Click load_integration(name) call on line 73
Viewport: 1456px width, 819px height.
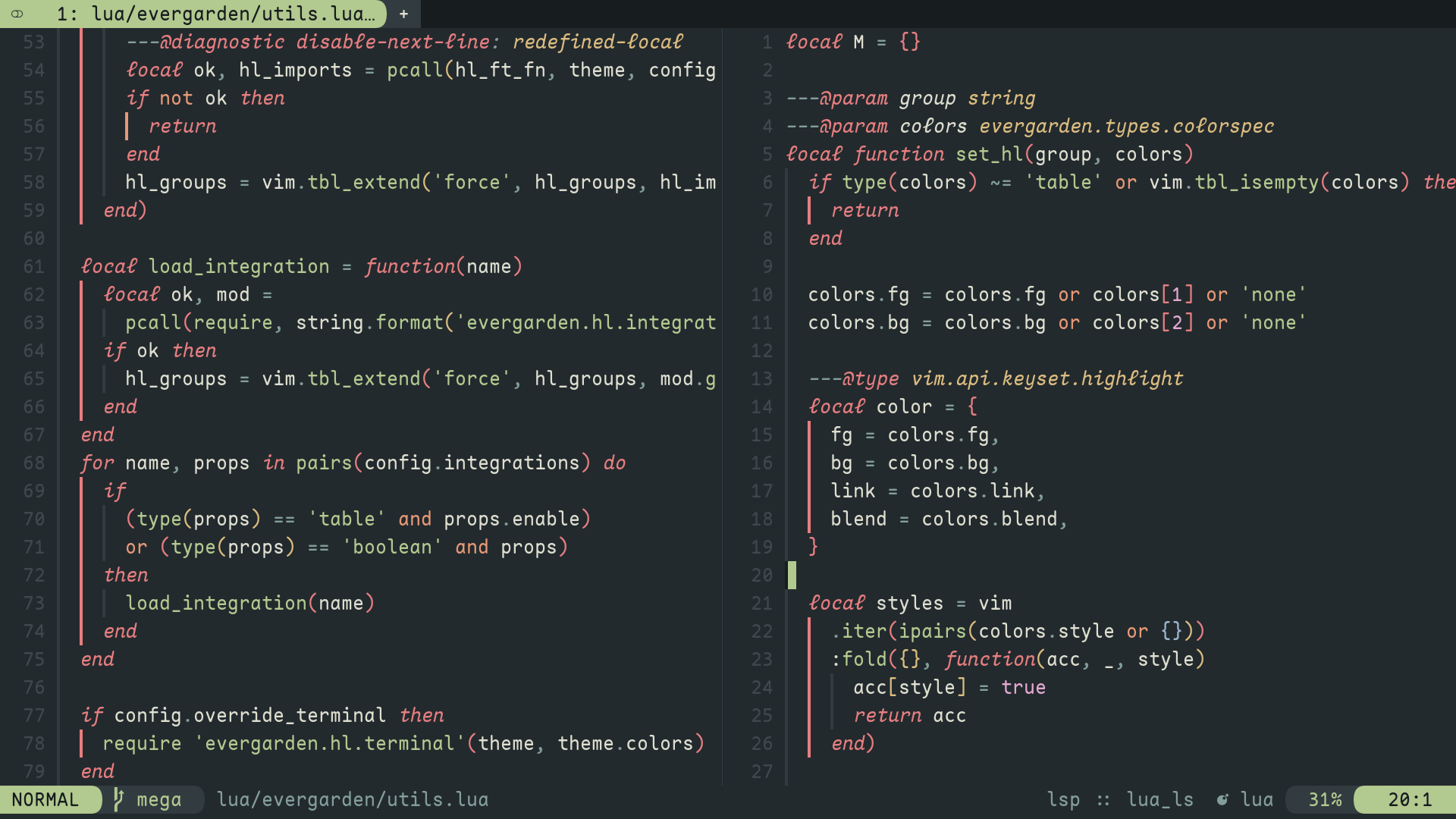click(x=250, y=604)
